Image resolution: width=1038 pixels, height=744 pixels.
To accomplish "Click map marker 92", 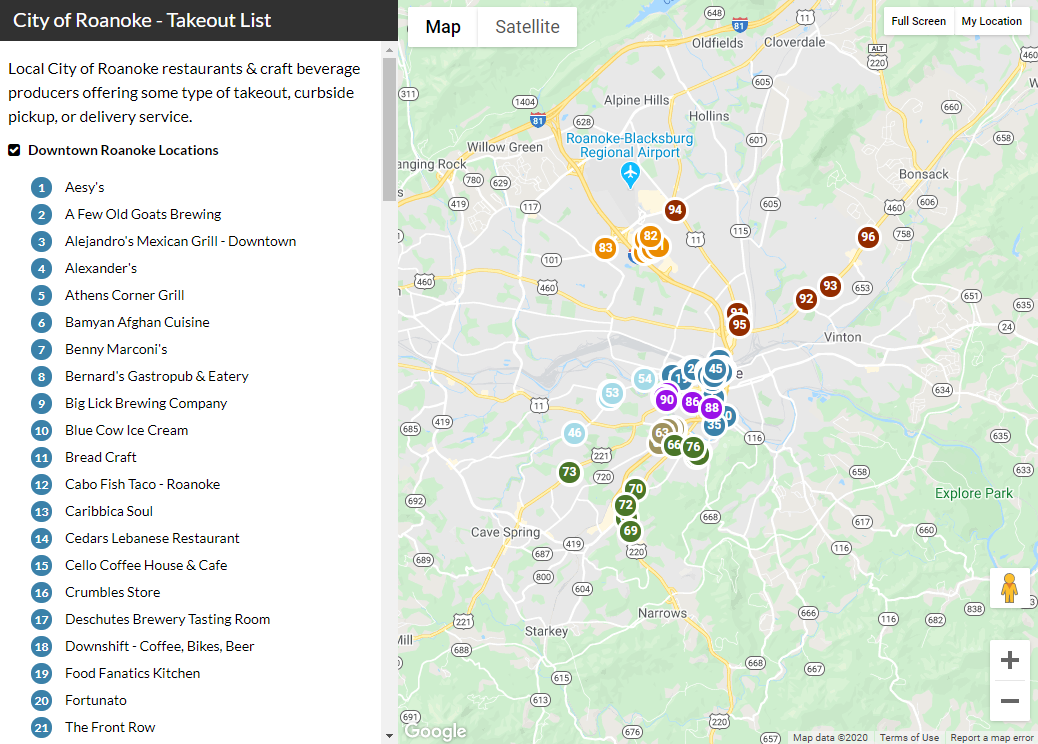I will [x=806, y=299].
